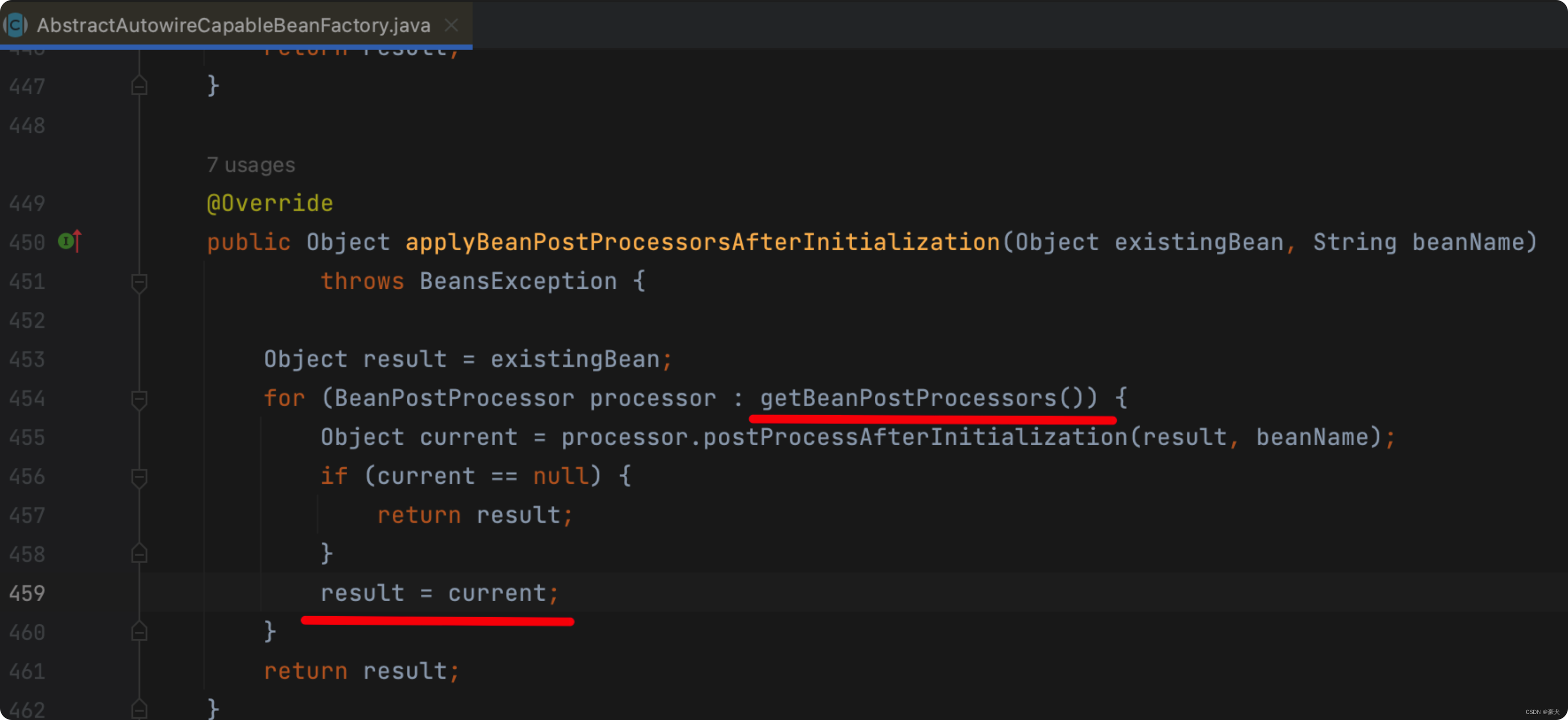
Task: Open the 7 usages inlay hint
Action: tap(251, 165)
